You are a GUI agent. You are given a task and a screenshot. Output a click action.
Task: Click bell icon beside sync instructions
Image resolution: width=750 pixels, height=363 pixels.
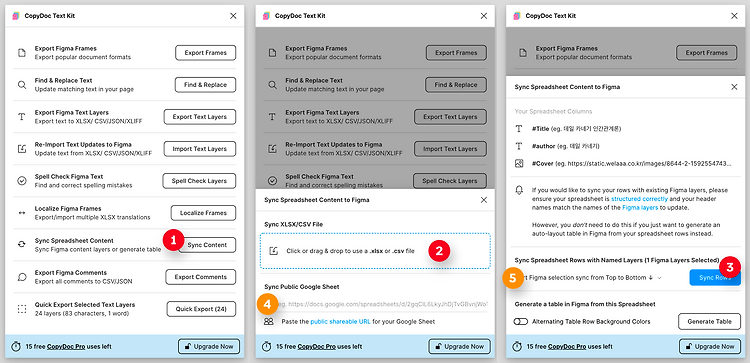pyautogui.click(x=519, y=190)
